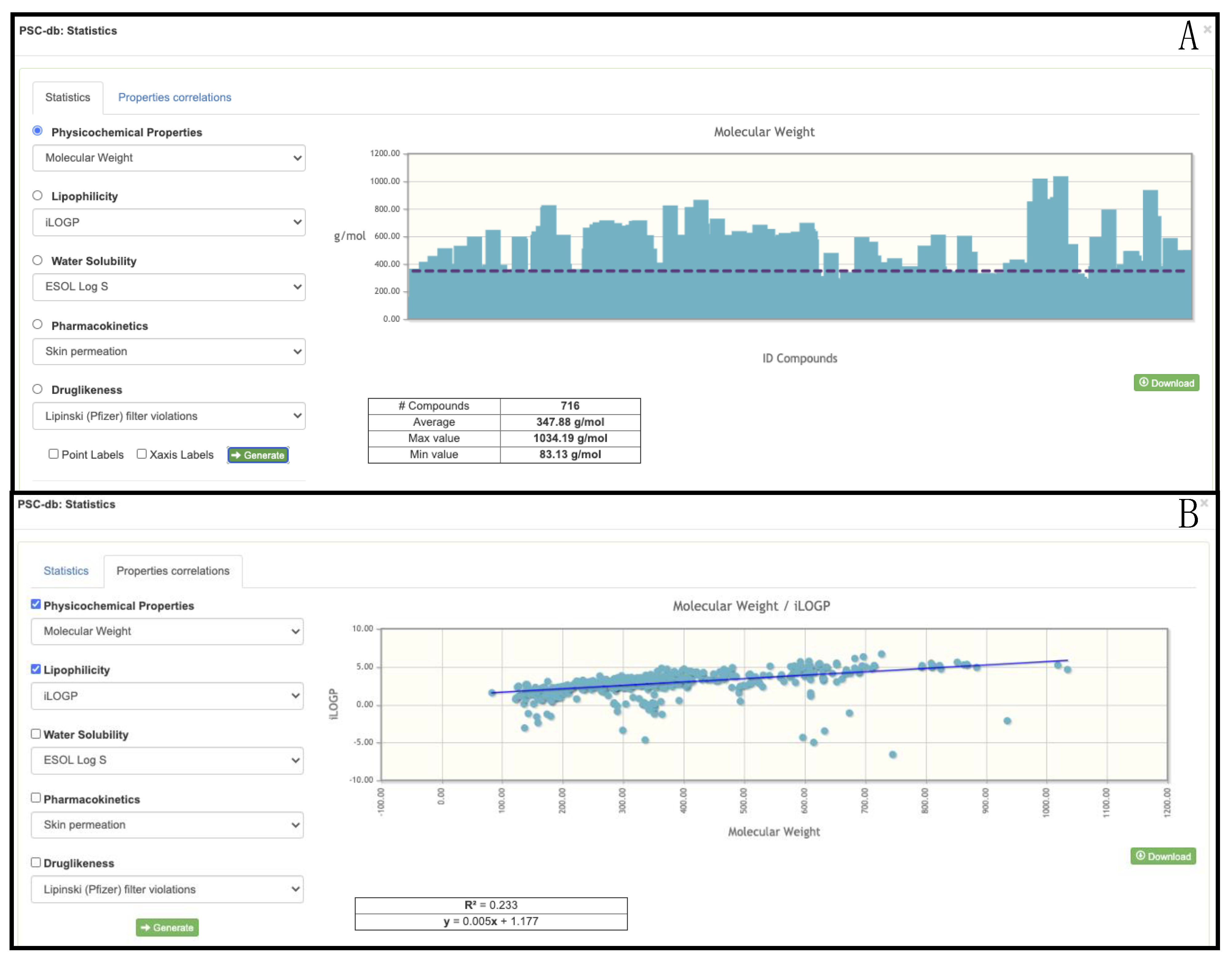Screen dimensions: 1232x965
Task: Open the Lipinski filter violations dropdown in correlations
Action: point(167,889)
